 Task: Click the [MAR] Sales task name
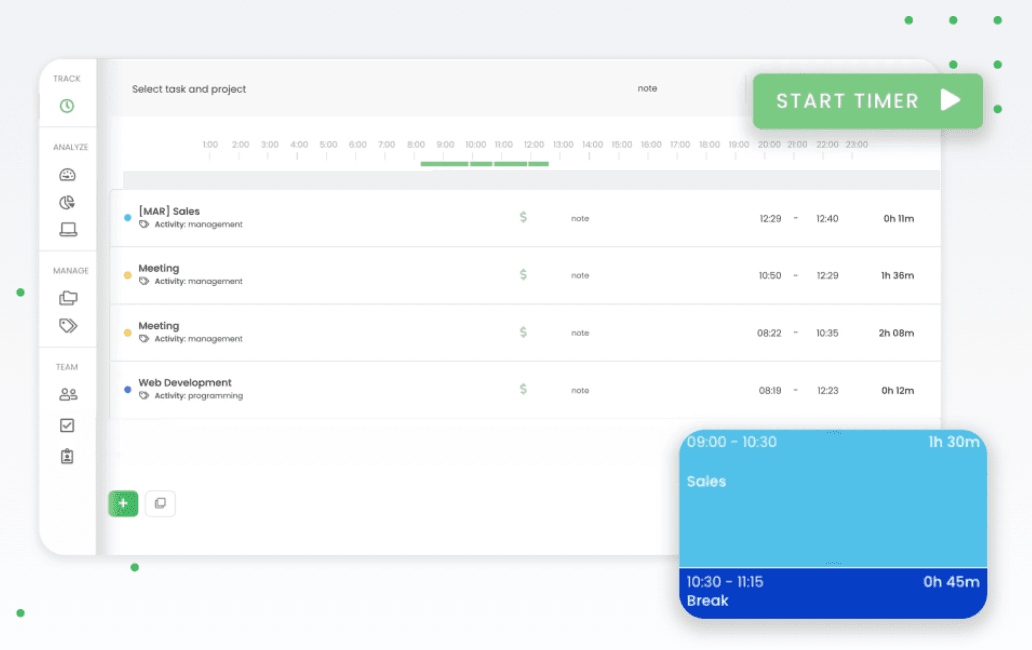pyautogui.click(x=169, y=211)
